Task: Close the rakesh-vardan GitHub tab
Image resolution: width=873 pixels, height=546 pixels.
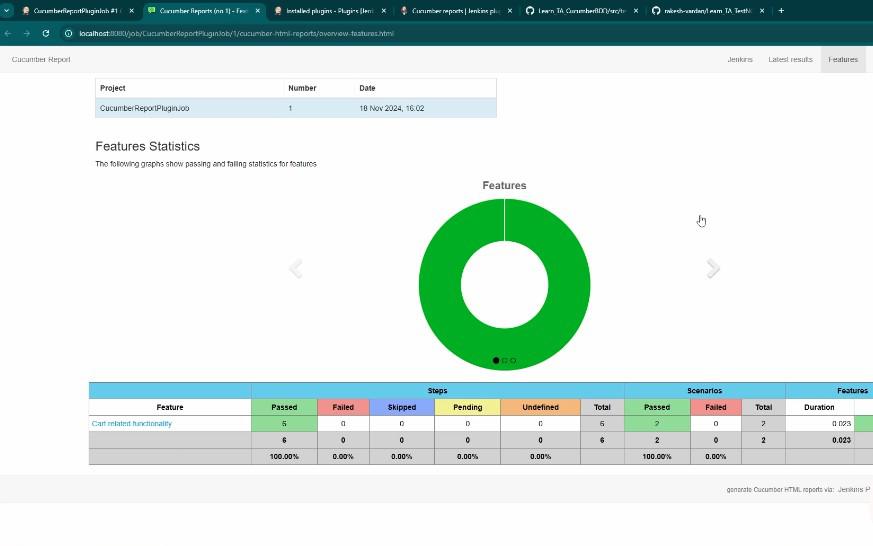Action: (x=762, y=11)
